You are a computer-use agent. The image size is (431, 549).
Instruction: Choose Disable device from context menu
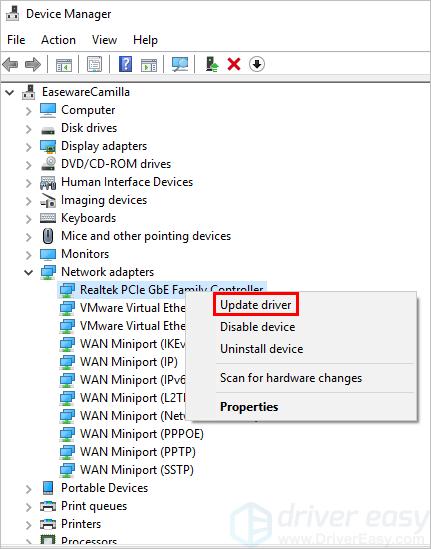tap(257, 327)
